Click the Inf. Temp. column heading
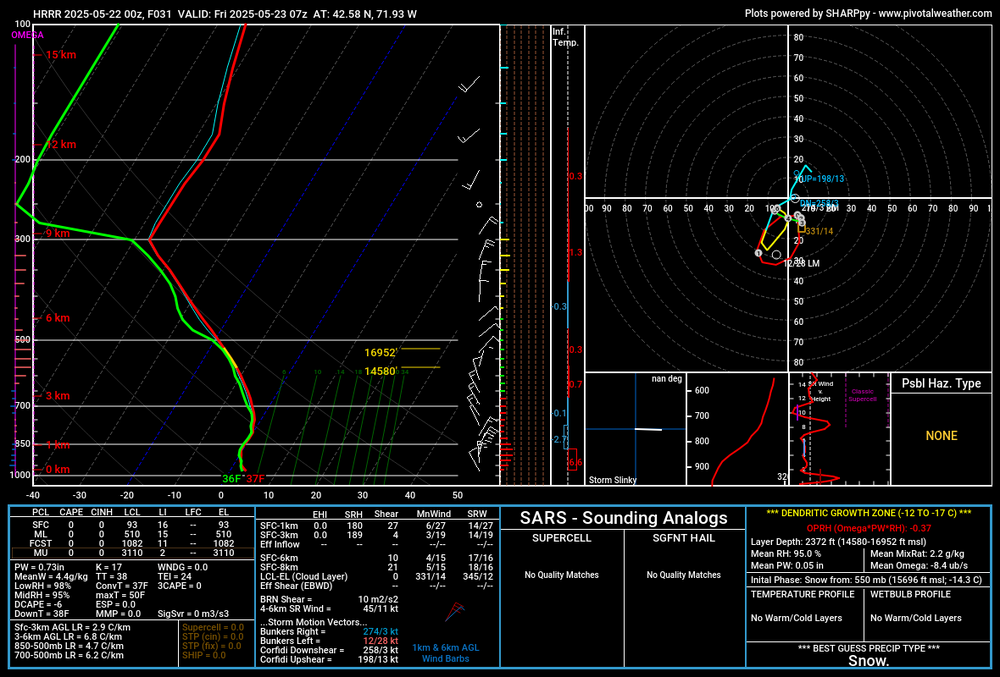 (x=565, y=37)
